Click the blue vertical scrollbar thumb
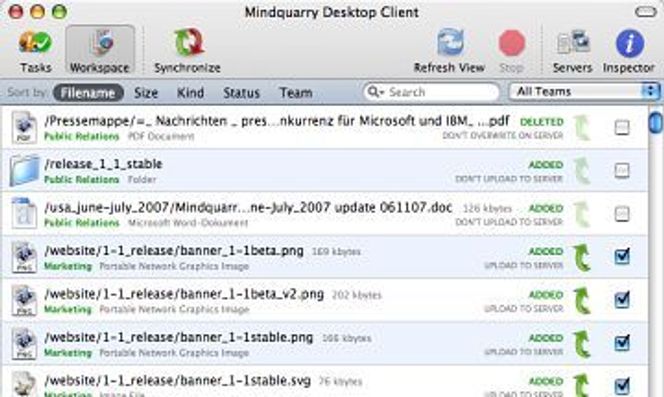This screenshot has width=664, height=397. (x=656, y=122)
